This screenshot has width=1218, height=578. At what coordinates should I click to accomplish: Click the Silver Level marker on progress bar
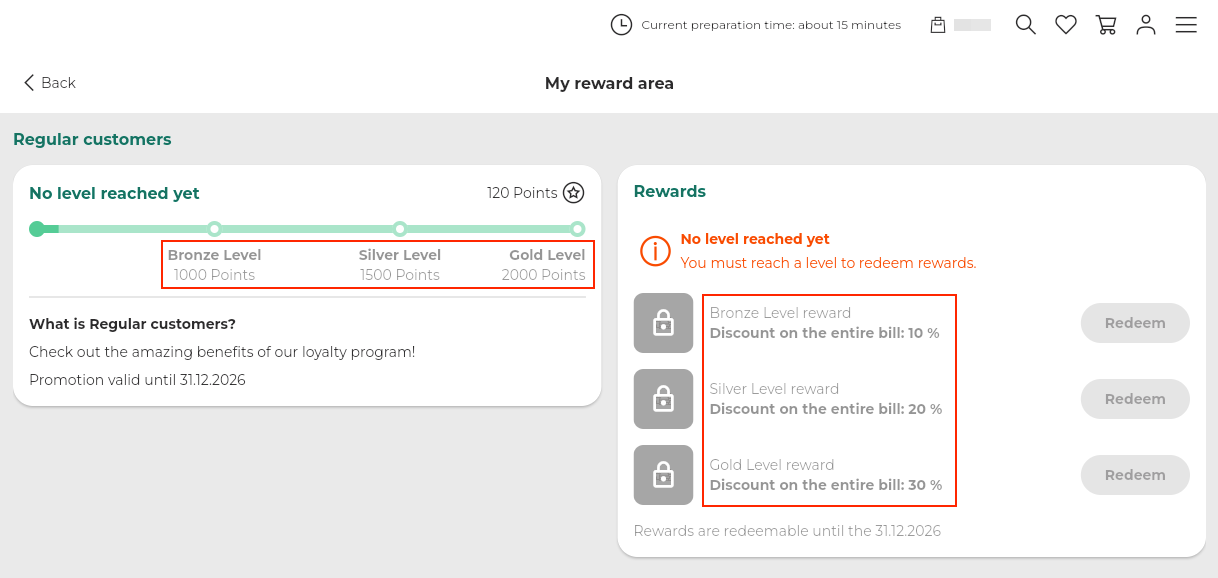400,229
